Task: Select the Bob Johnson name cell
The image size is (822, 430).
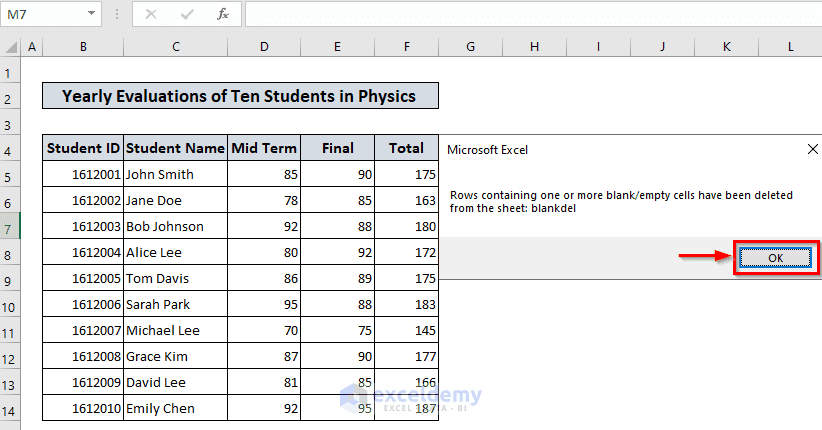Action: [x=176, y=226]
